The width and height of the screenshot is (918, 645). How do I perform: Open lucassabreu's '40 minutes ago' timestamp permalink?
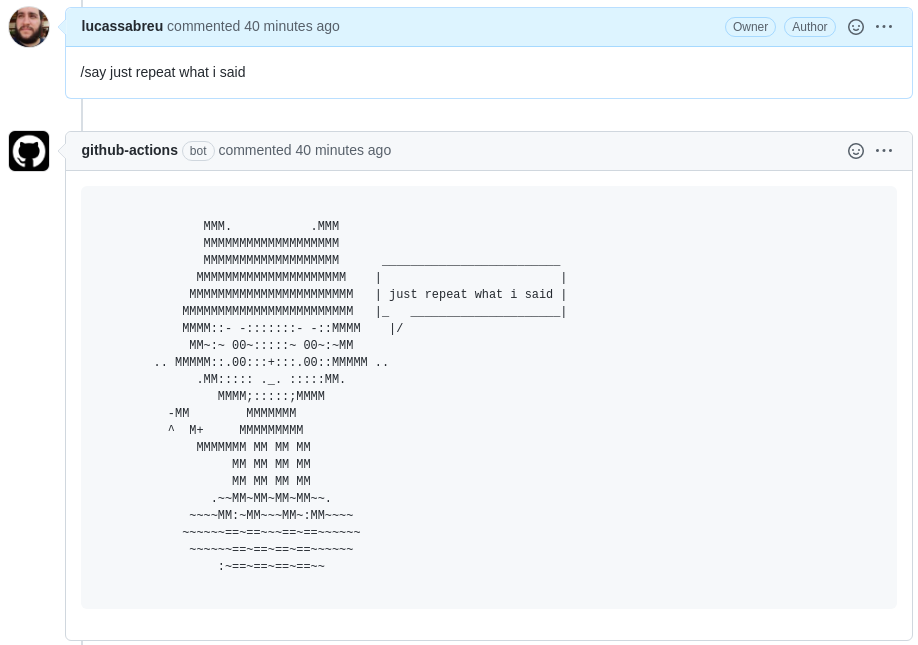[292, 27]
